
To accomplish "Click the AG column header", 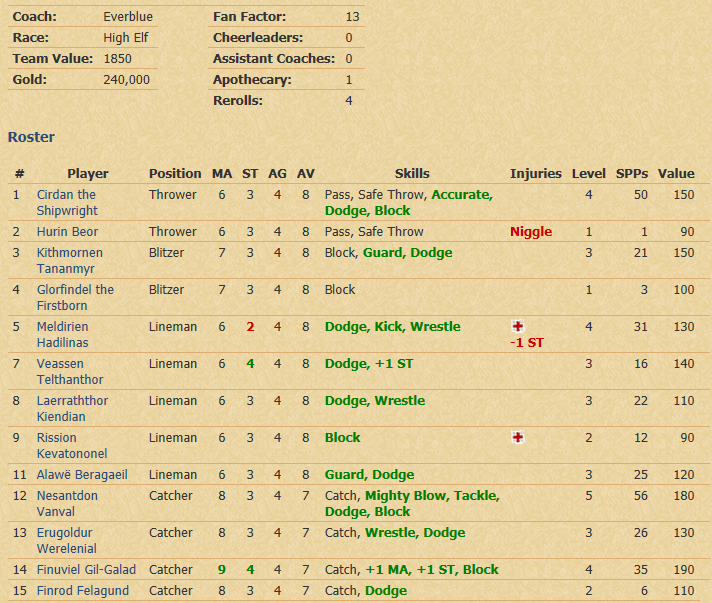I will click(x=277, y=173).
